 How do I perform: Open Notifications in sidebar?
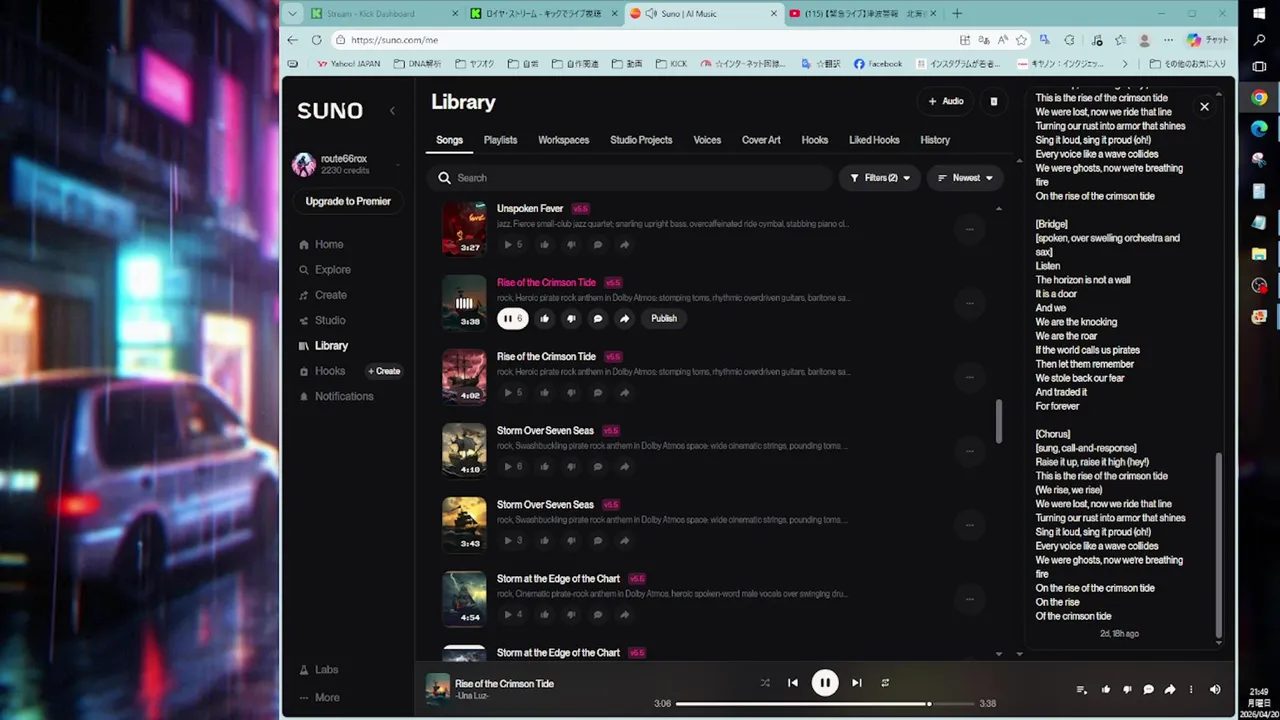[x=336, y=396]
